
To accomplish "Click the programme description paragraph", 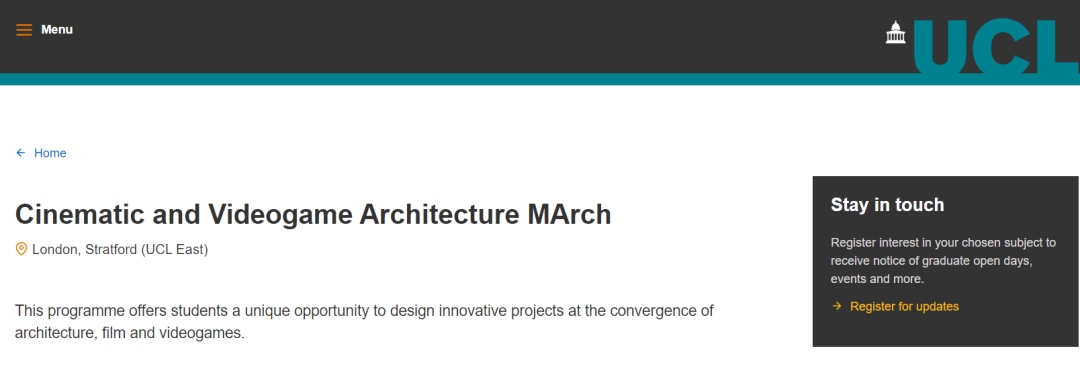I will [x=364, y=322].
